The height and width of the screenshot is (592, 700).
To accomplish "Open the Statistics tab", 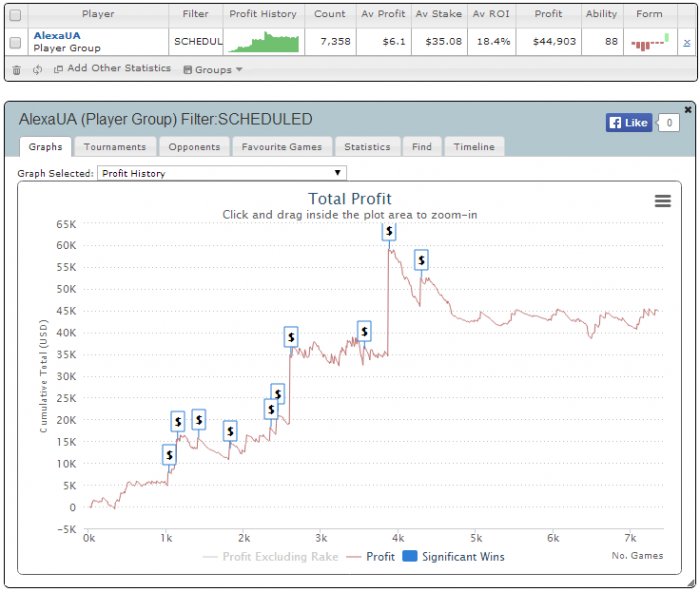I will point(367,147).
